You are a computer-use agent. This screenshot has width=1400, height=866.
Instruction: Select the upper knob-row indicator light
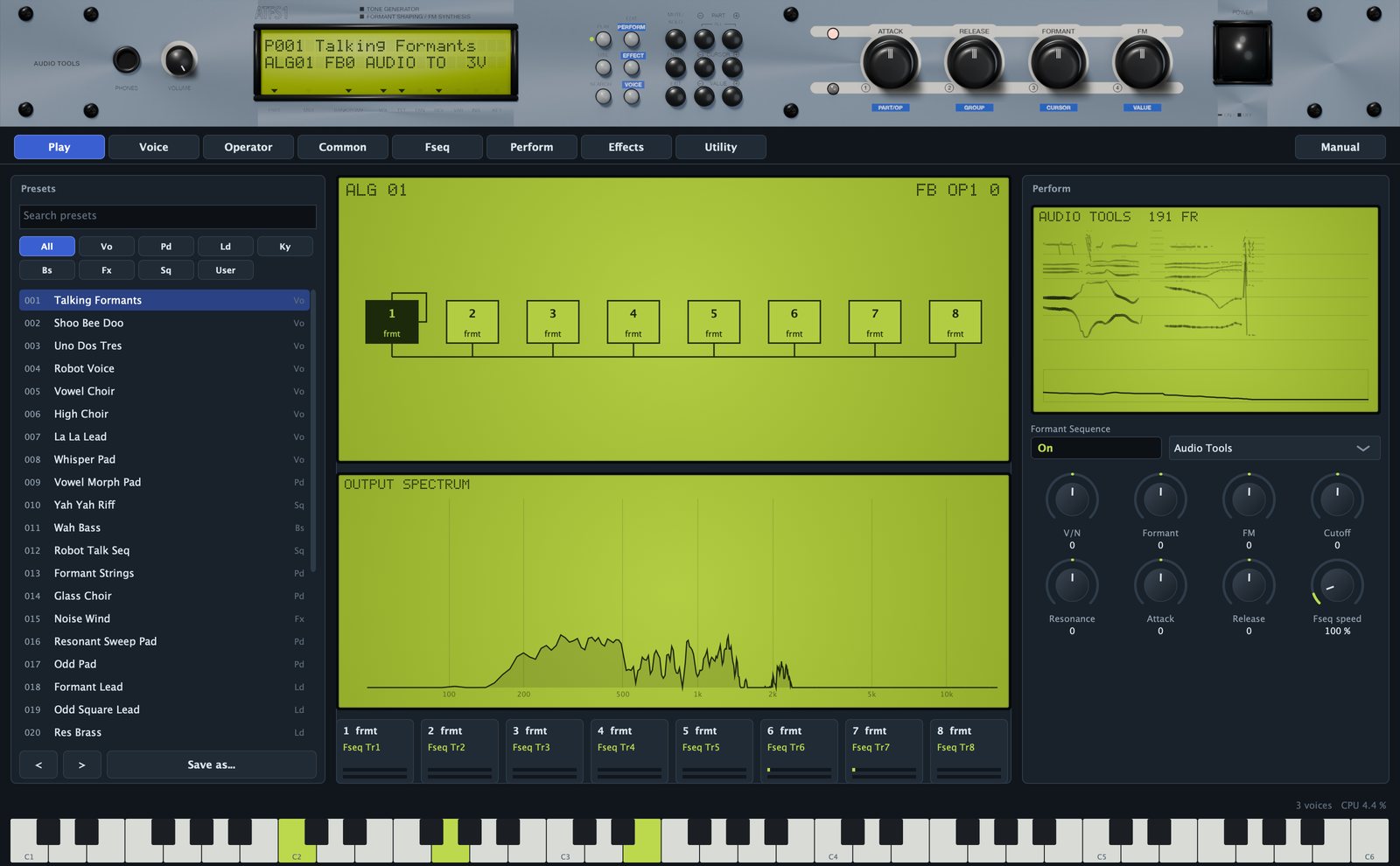pos(833,34)
